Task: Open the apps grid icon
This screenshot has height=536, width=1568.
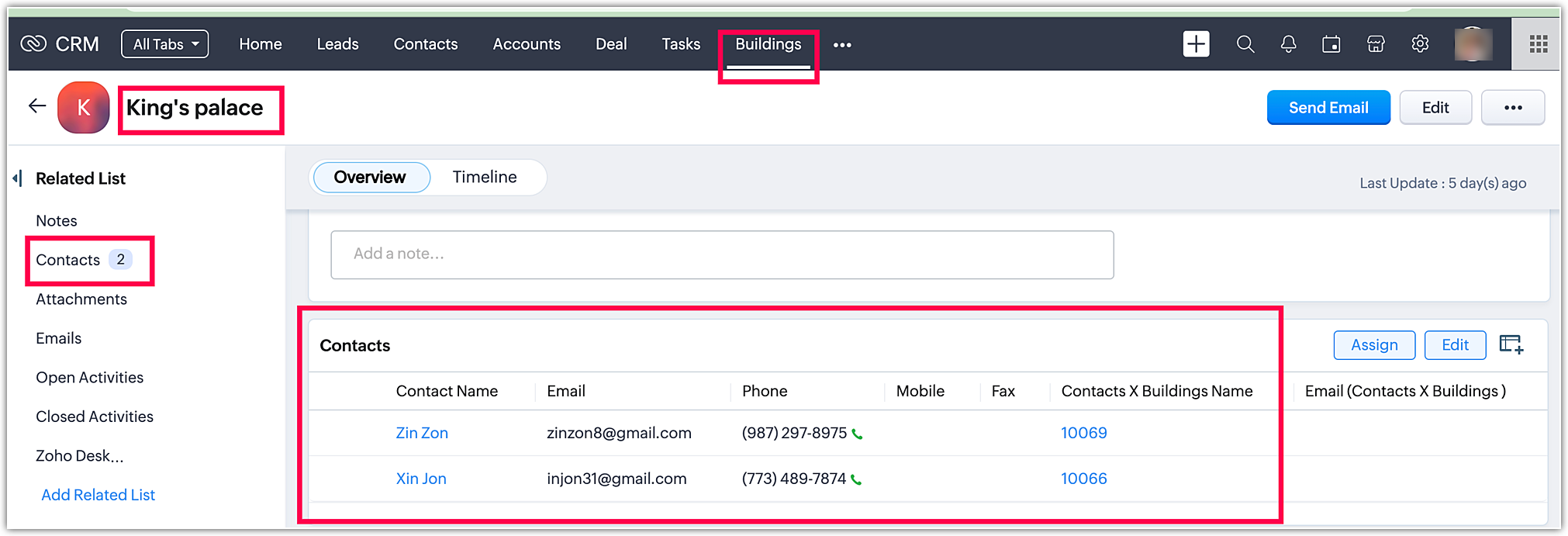Action: coord(1539,44)
